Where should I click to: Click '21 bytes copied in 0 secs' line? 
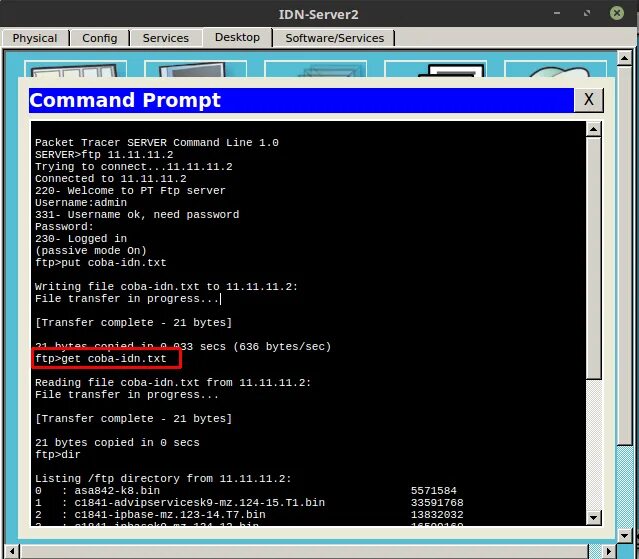click(x=117, y=443)
